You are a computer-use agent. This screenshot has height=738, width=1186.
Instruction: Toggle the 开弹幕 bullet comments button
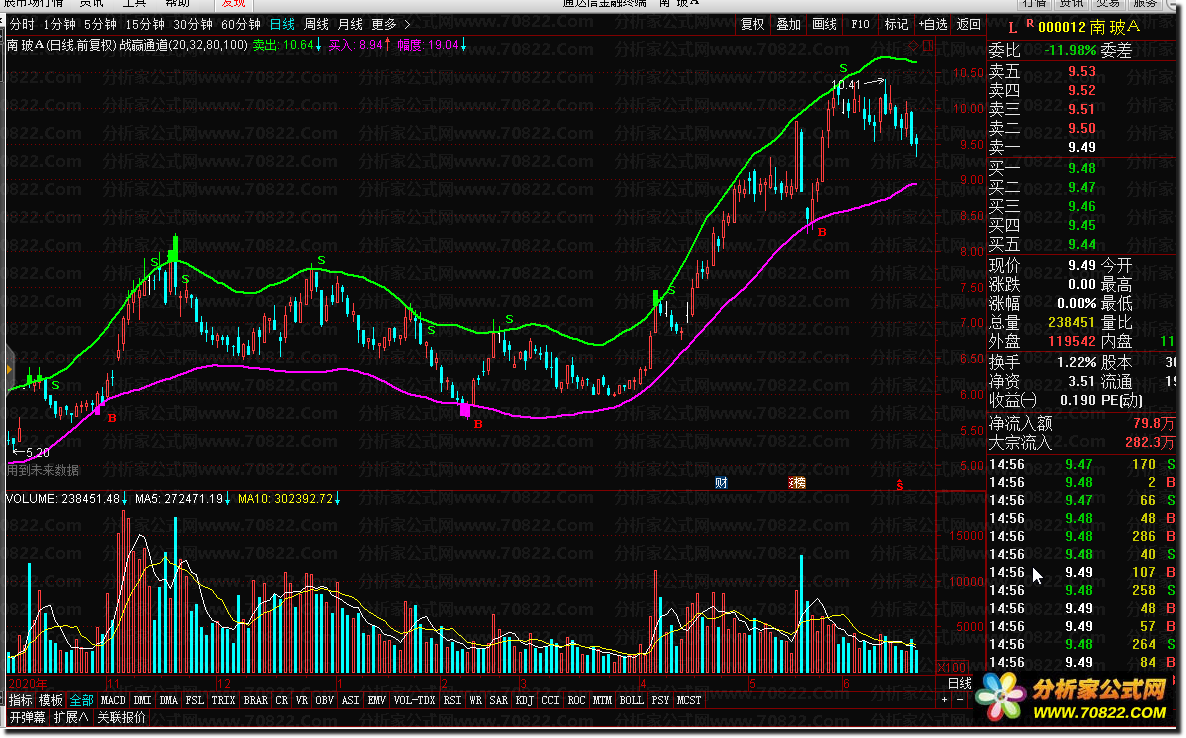(27, 717)
